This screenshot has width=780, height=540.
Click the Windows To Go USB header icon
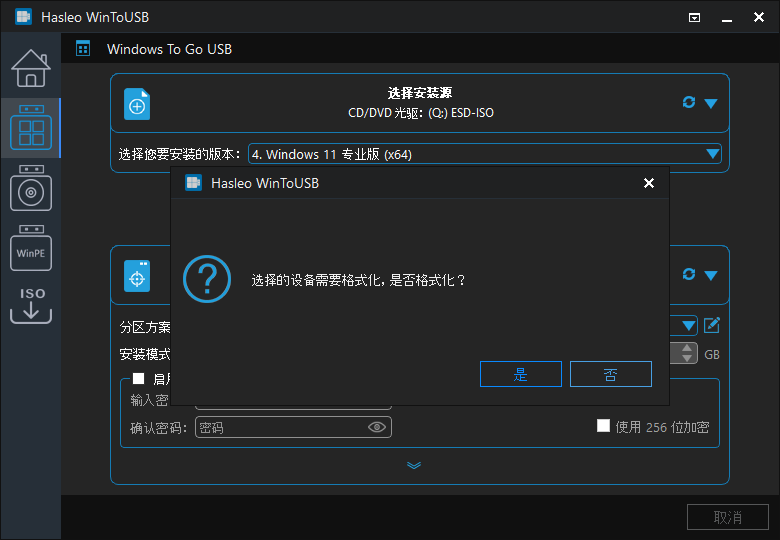coord(83,49)
